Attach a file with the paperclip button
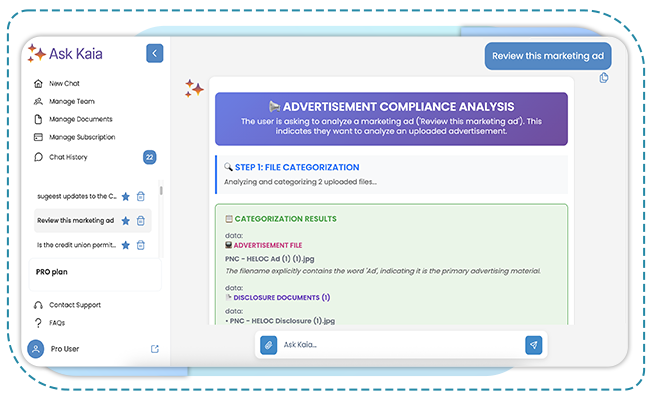 269,345
